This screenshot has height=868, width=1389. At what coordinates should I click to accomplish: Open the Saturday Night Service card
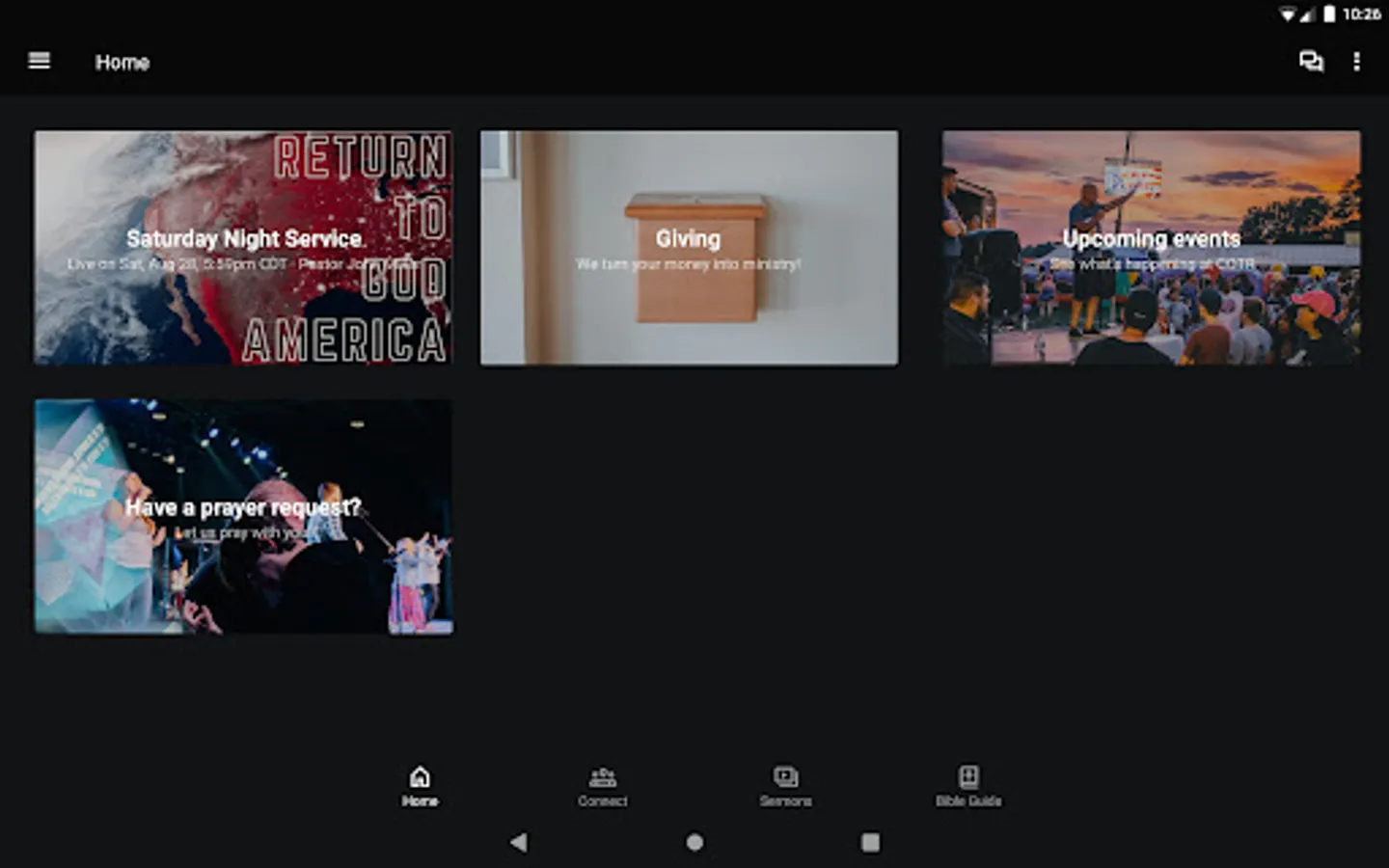[x=243, y=248]
